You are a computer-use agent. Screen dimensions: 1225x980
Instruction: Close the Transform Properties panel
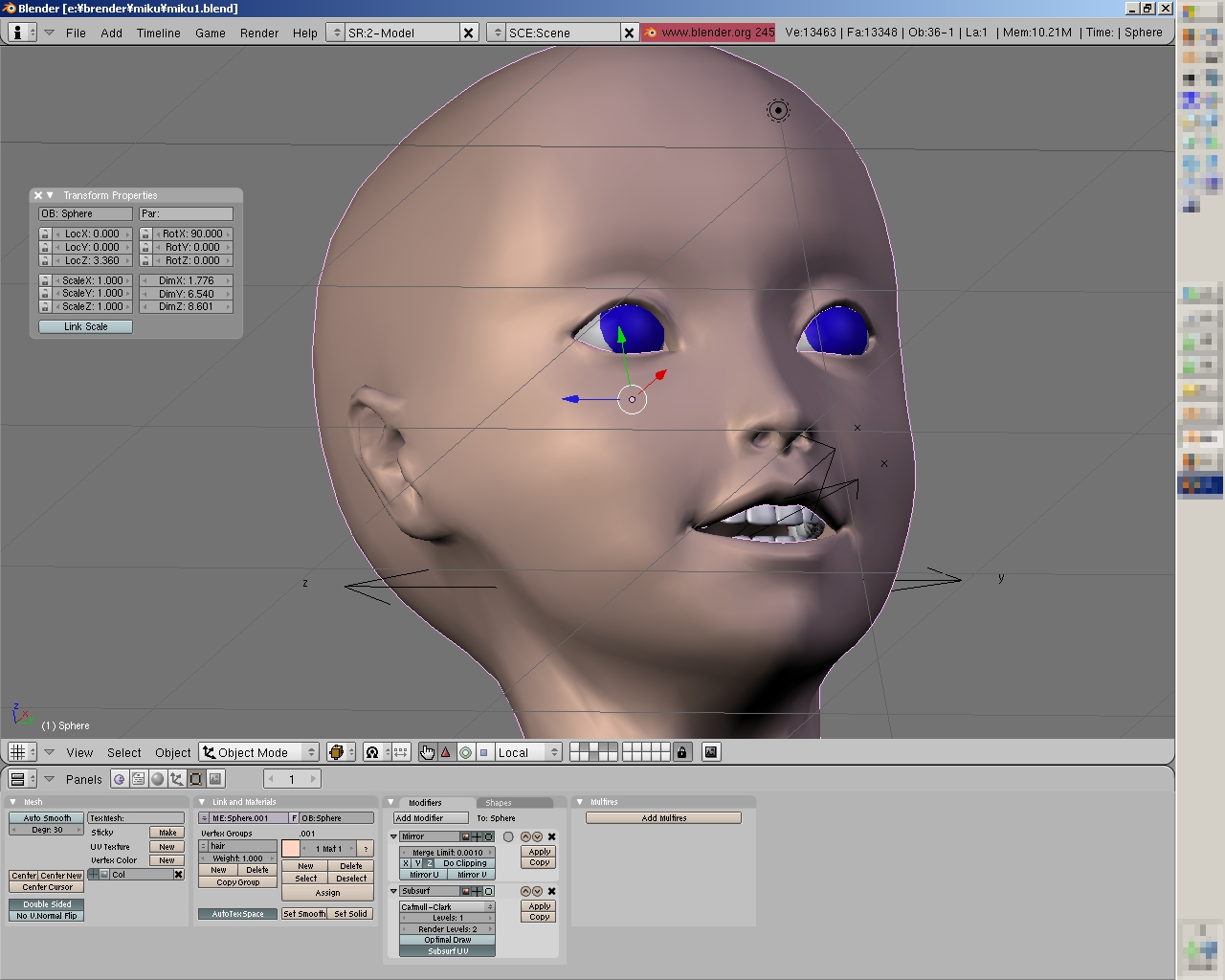(x=38, y=195)
